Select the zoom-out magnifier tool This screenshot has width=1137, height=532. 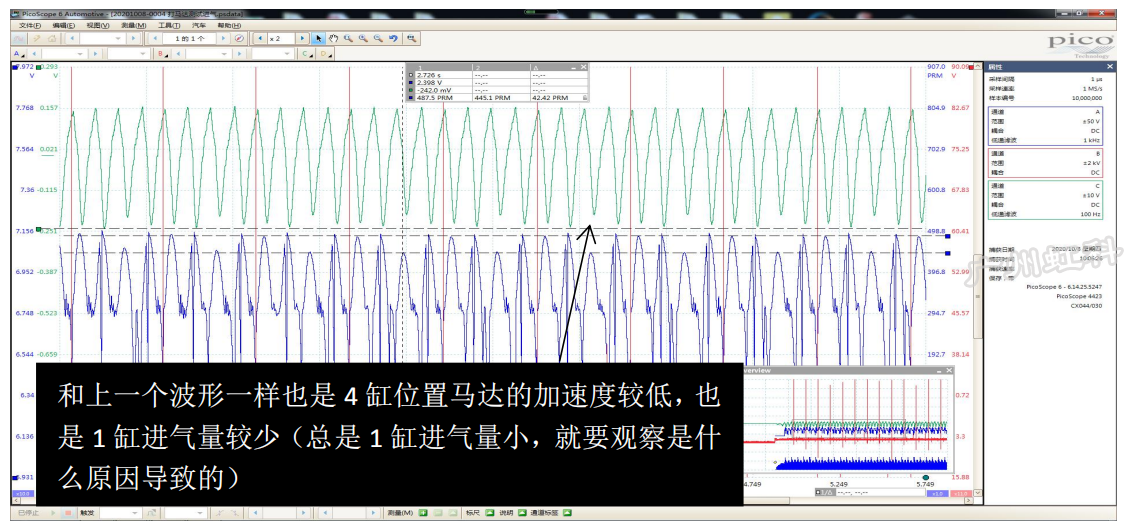point(378,38)
